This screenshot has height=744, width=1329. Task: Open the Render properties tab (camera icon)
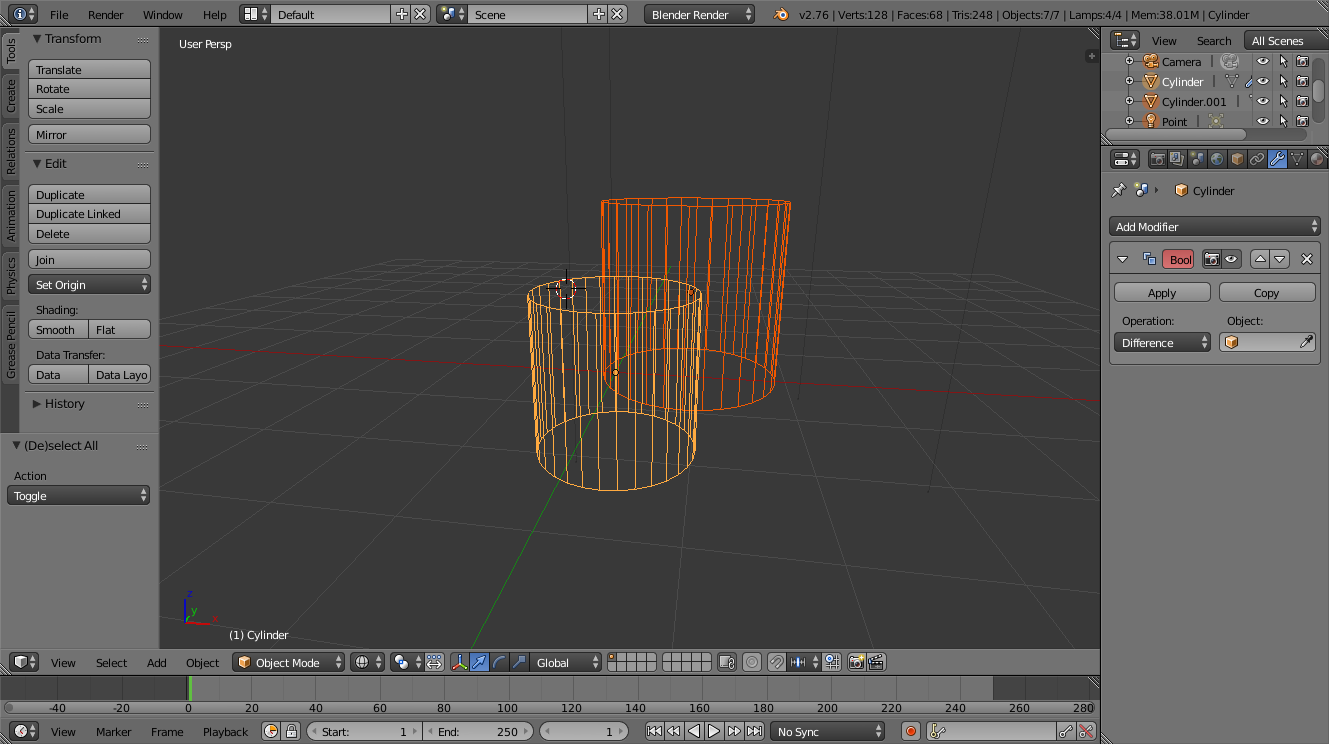pyautogui.click(x=1158, y=158)
